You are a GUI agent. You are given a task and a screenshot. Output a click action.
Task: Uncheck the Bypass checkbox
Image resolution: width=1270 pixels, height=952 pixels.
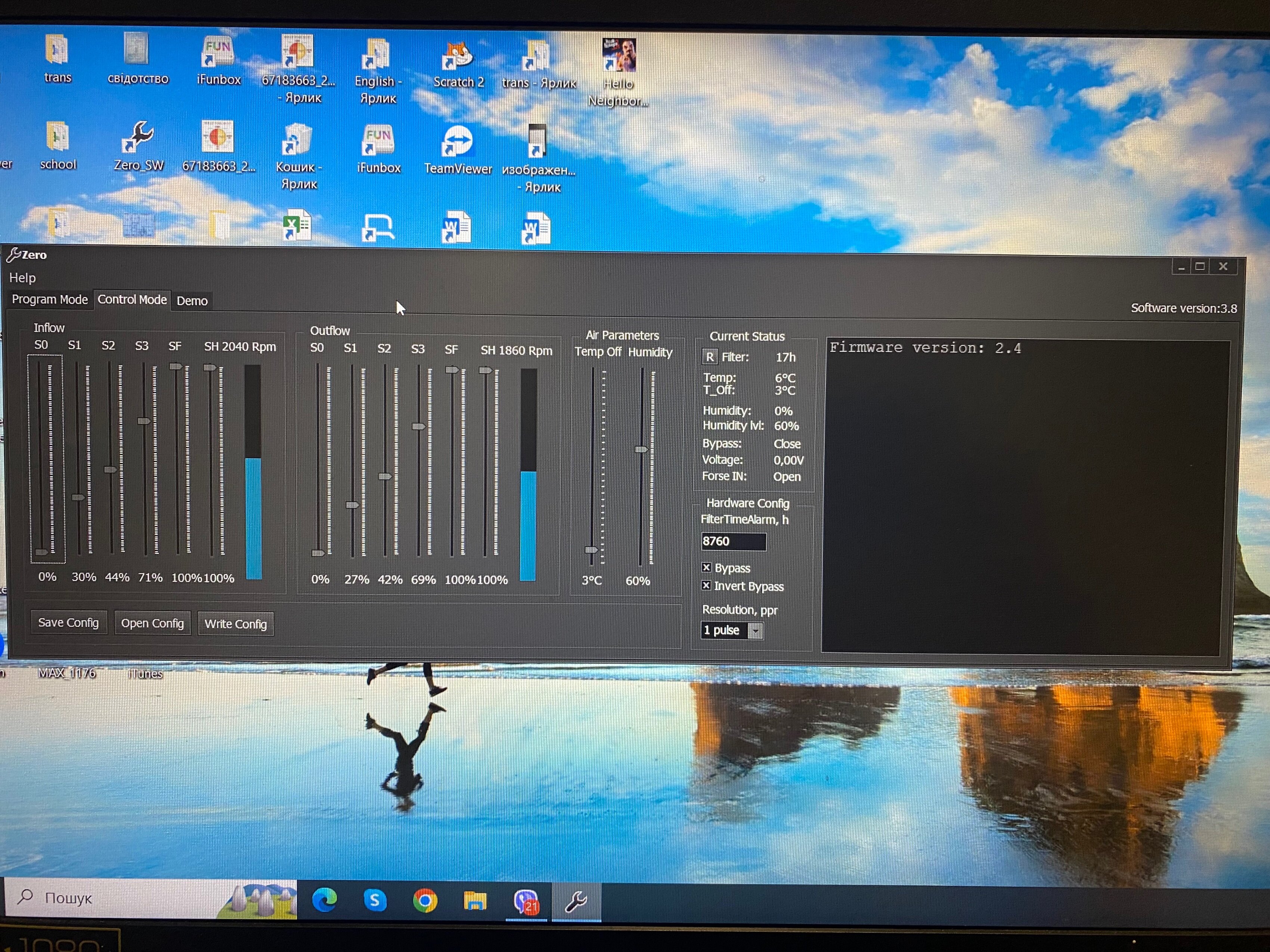tap(706, 567)
